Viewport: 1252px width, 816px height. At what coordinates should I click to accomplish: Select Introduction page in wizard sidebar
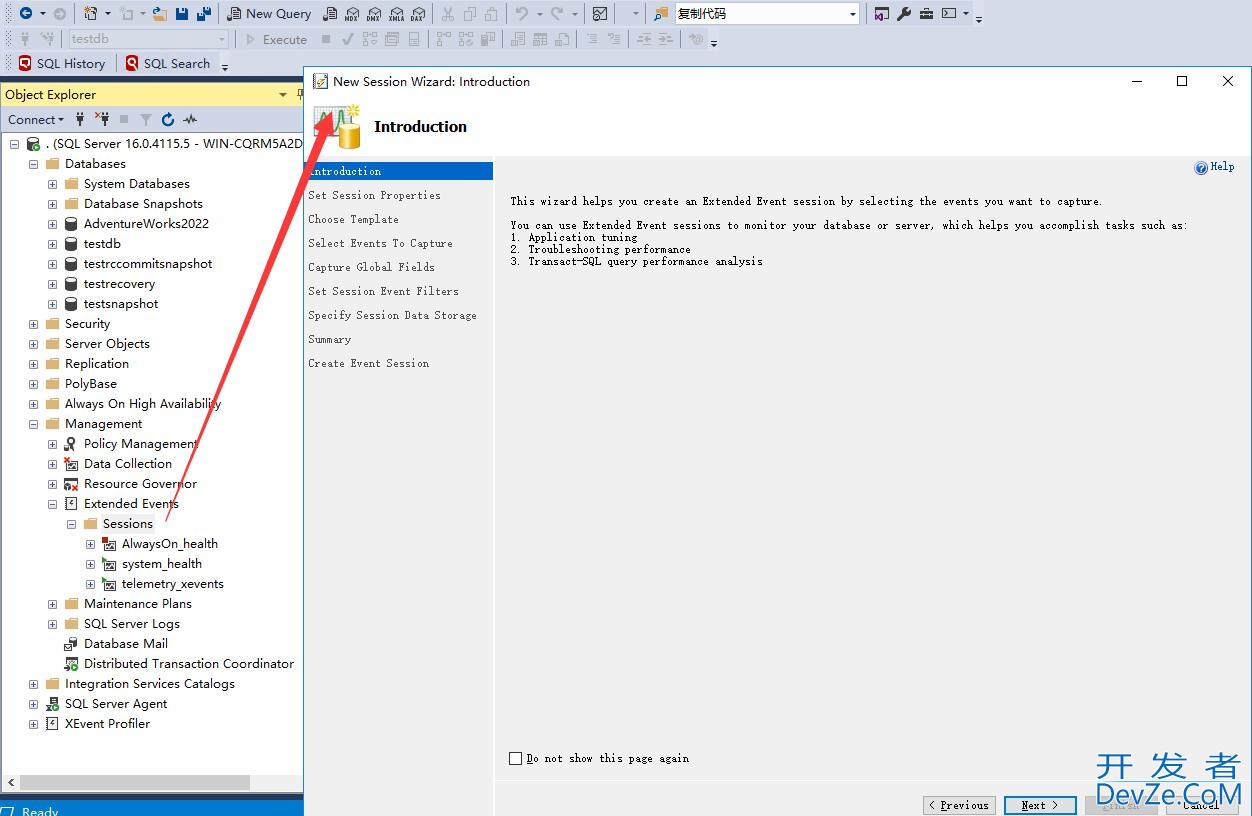(x=399, y=171)
